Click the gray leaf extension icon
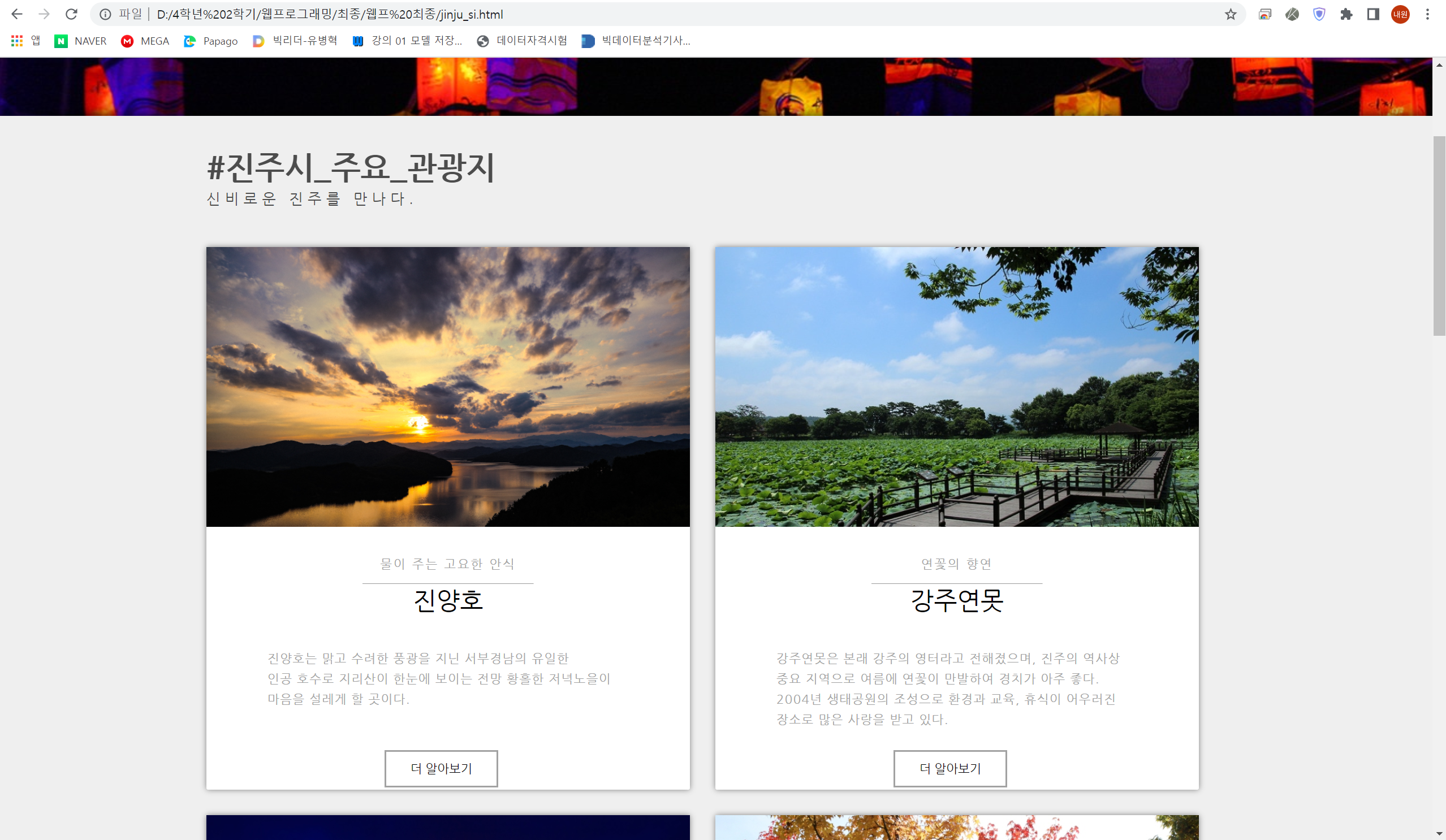This screenshot has width=1446, height=840. click(x=1292, y=14)
